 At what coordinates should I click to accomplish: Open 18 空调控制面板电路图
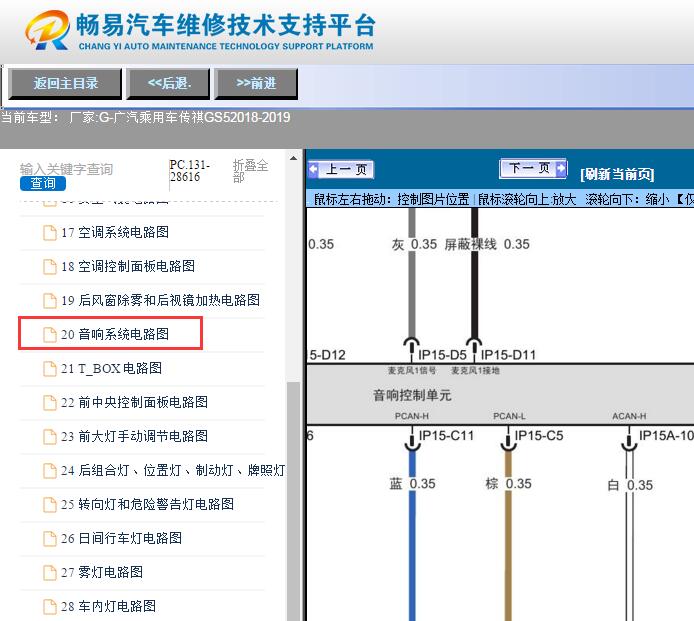tap(128, 266)
